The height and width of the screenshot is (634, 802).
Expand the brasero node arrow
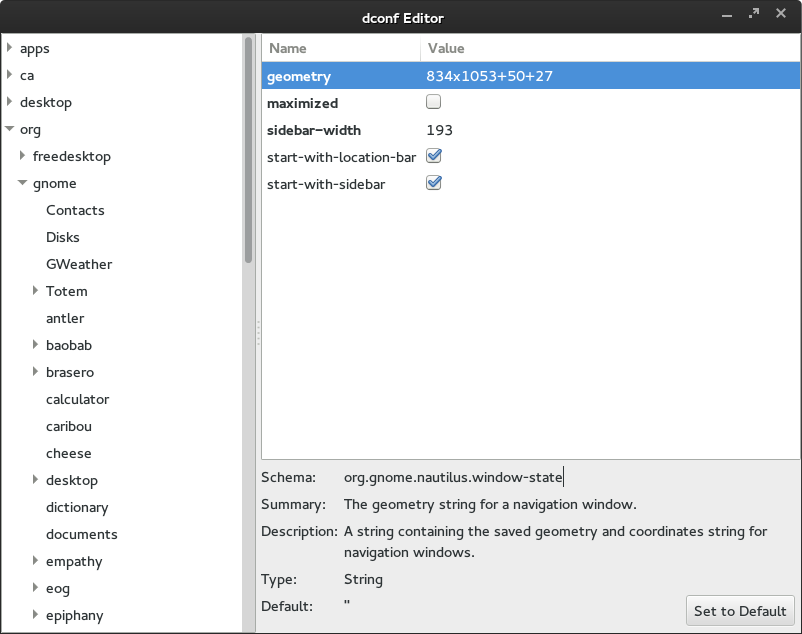(35, 372)
